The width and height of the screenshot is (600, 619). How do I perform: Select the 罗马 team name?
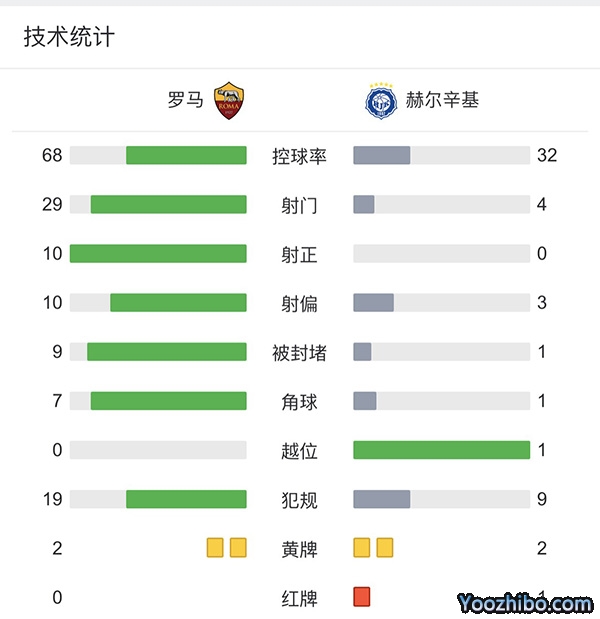[x=185, y=101]
